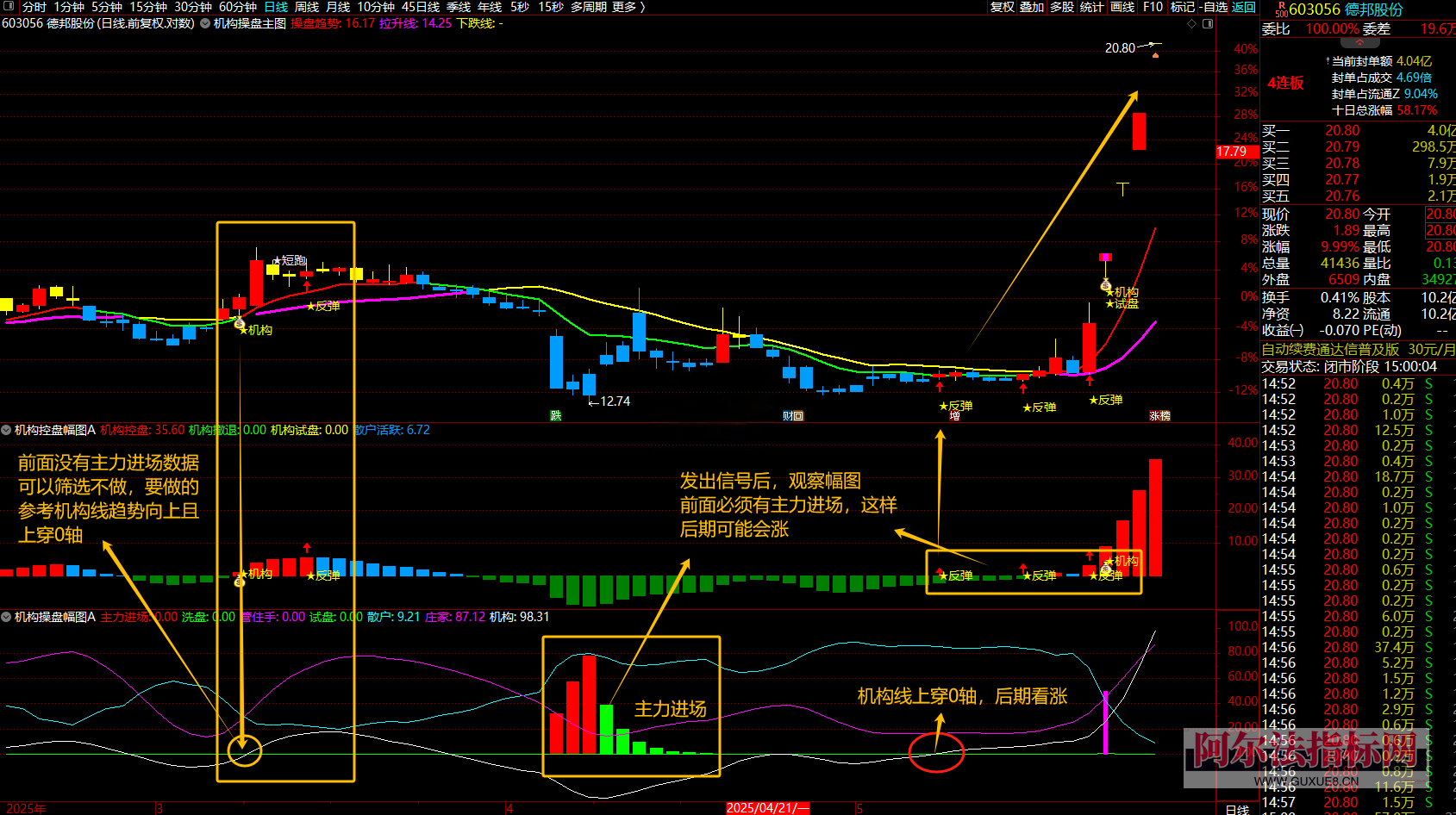Open the 机构控盘幅图A indicator dropdown
This screenshot has width=1456, height=815.
(6, 430)
